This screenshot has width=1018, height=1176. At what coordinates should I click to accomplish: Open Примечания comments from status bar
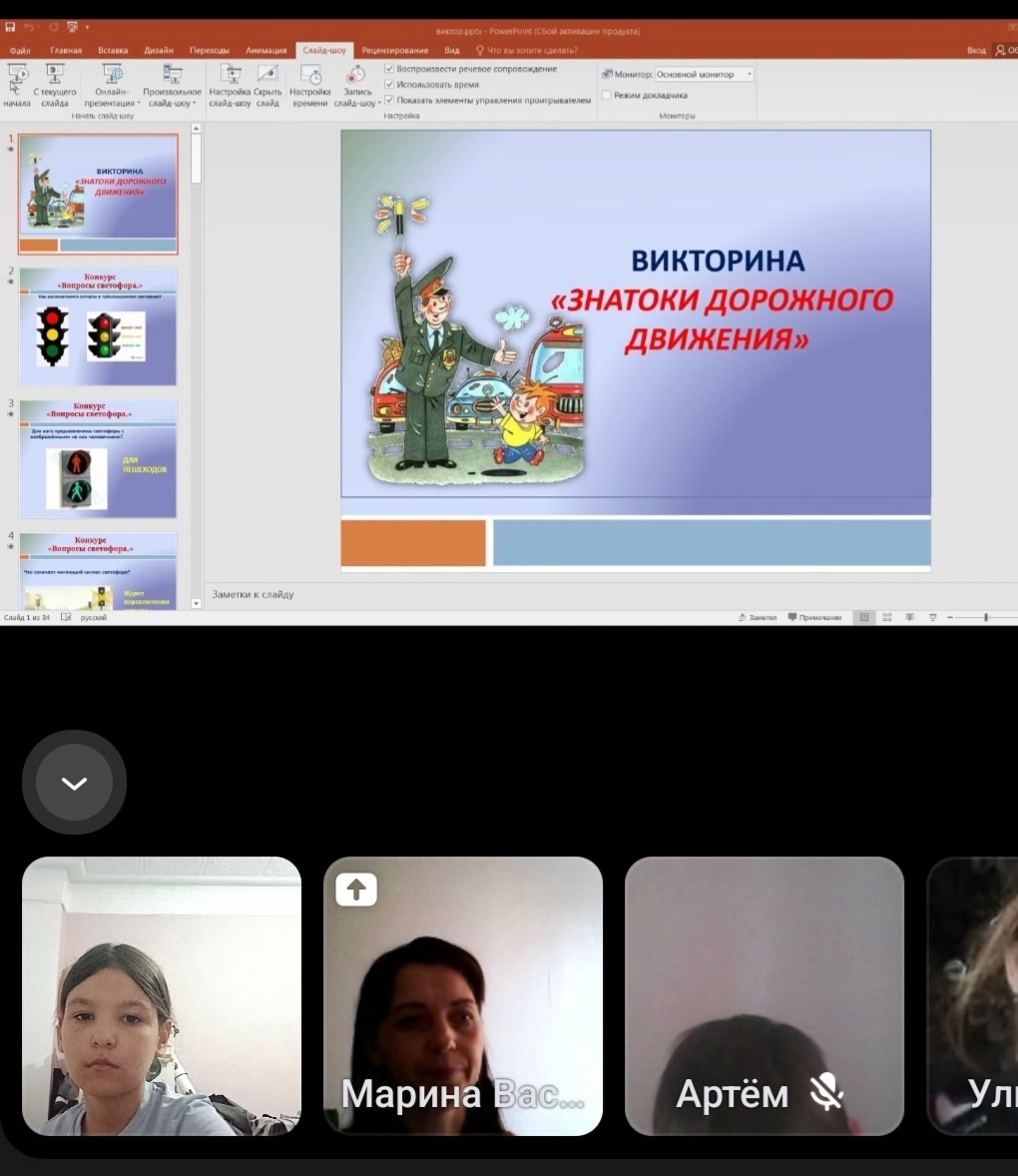coord(814,617)
